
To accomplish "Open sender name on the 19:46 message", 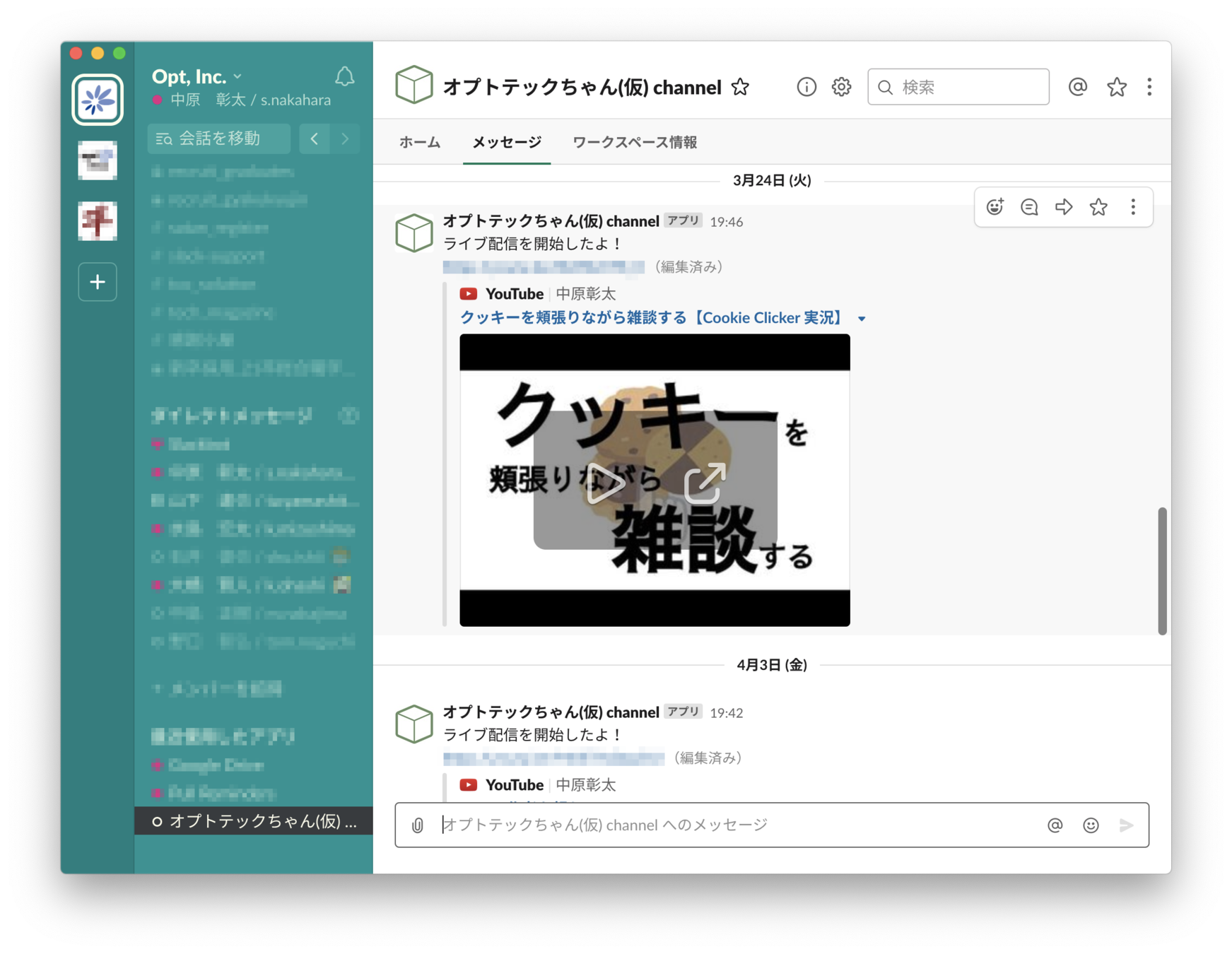I will (x=551, y=221).
